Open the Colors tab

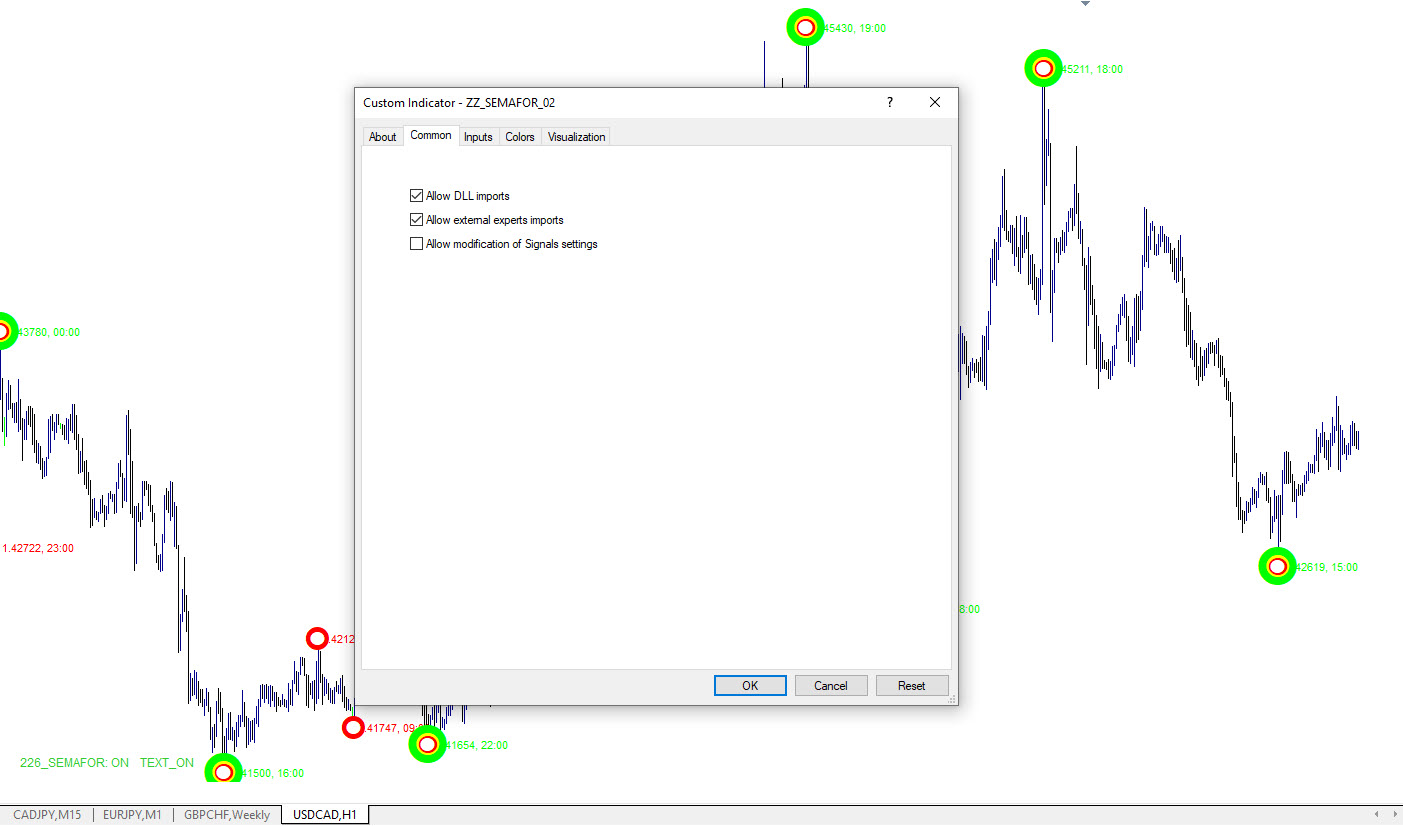tap(520, 137)
